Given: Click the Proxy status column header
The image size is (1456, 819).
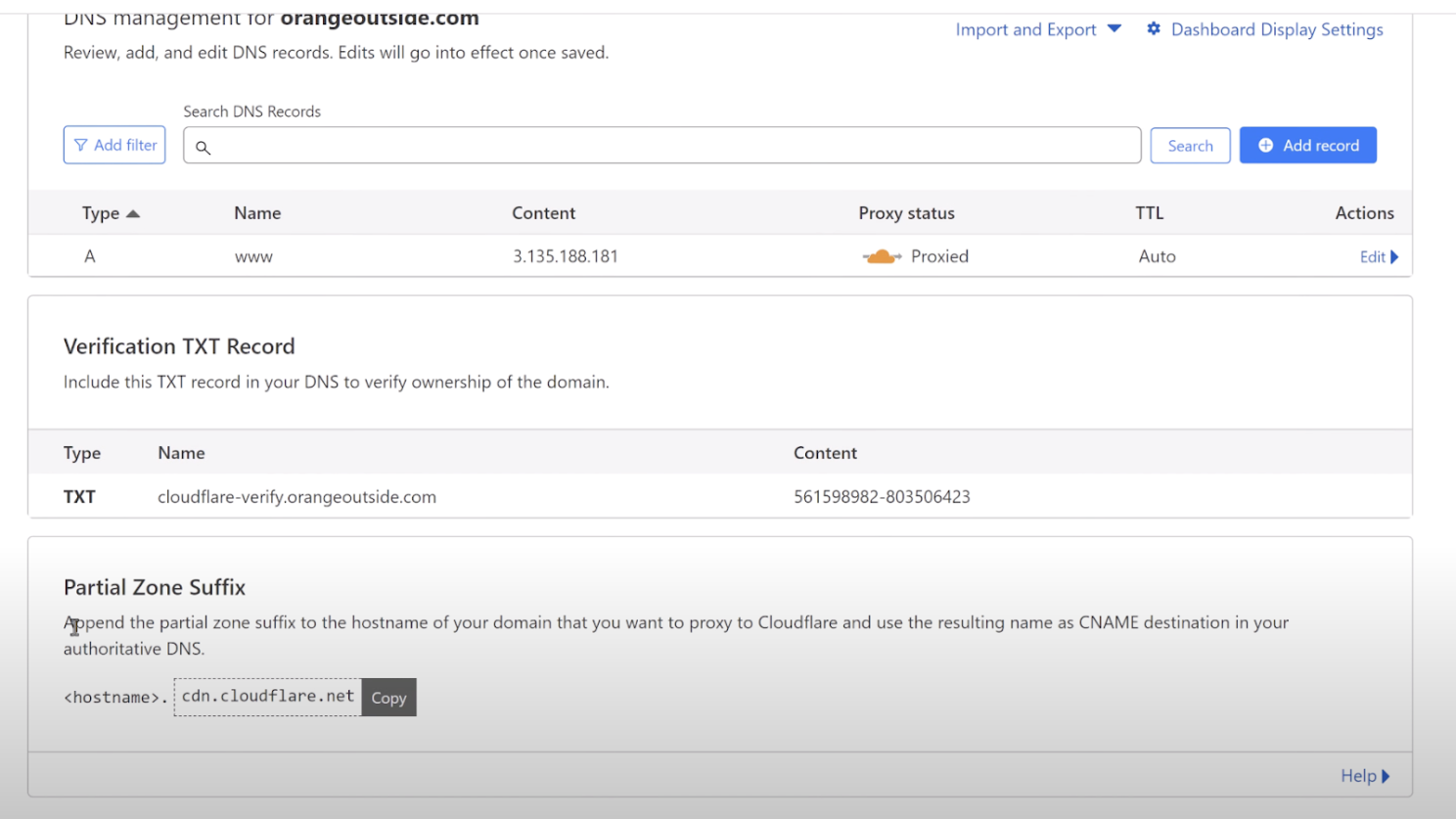Looking at the screenshot, I should click(x=906, y=213).
